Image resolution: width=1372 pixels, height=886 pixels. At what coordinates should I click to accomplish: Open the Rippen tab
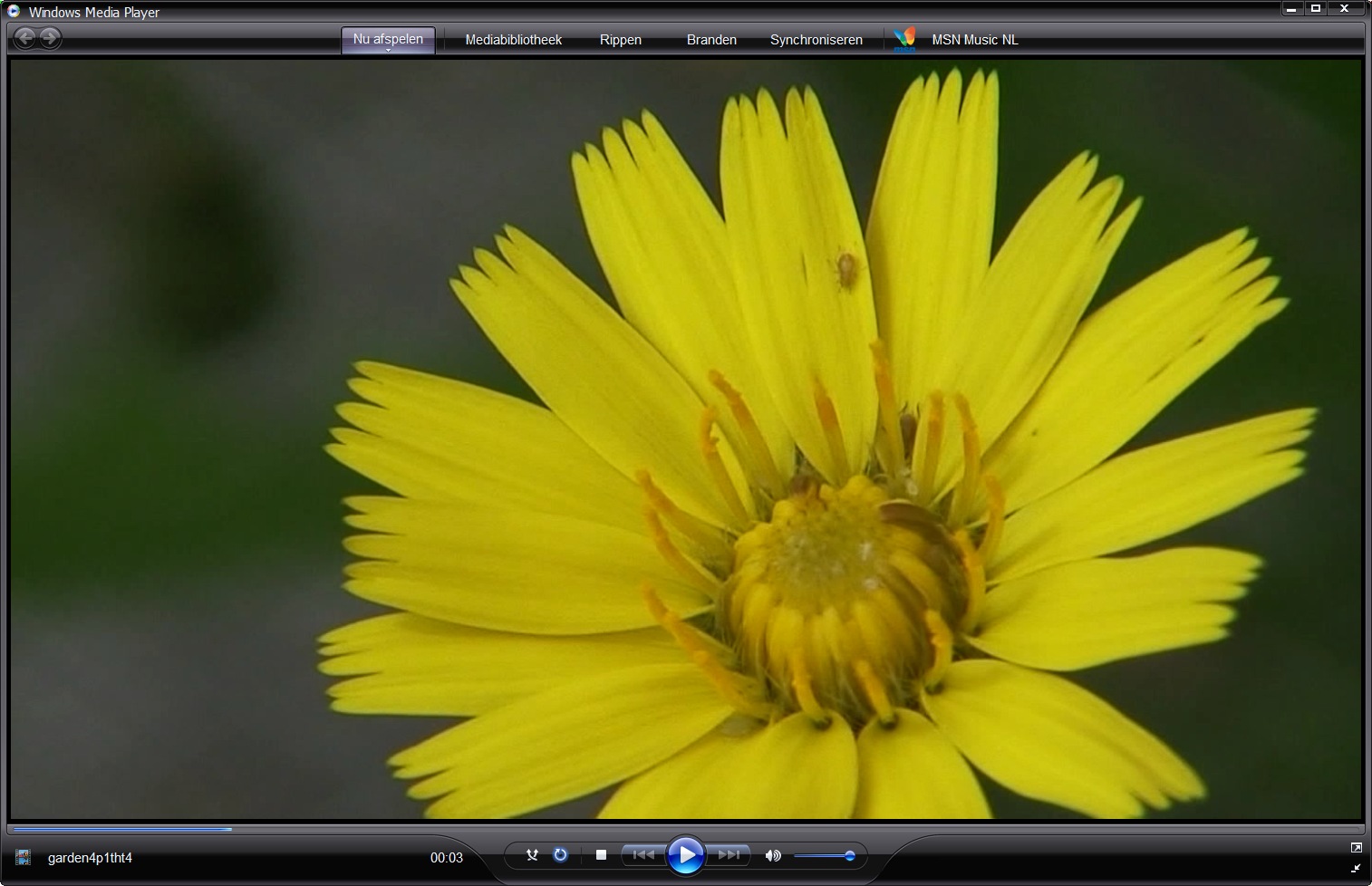[x=621, y=40]
